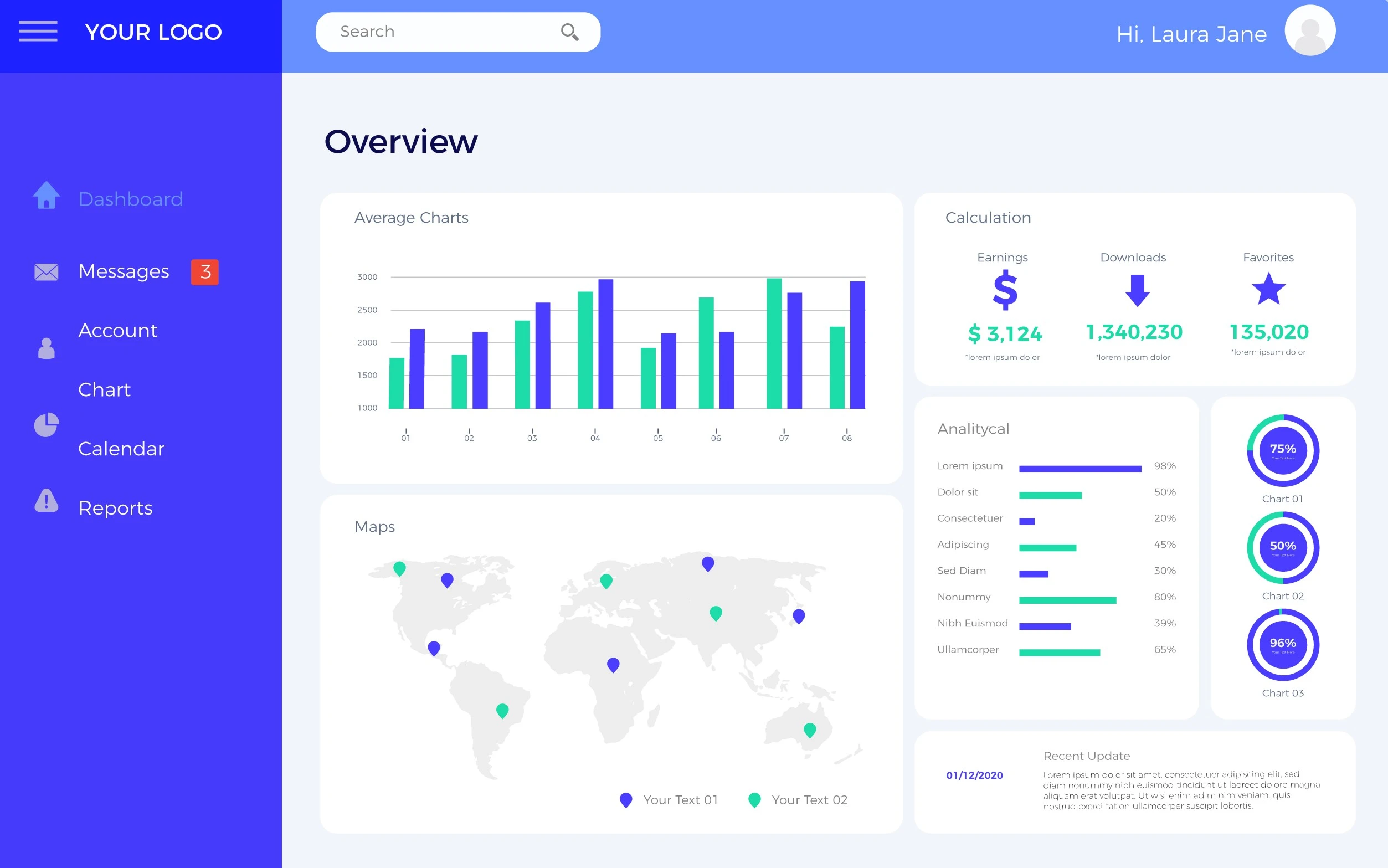The width and height of the screenshot is (1388, 868).
Task: Open the Messages menu item
Action: (x=124, y=271)
